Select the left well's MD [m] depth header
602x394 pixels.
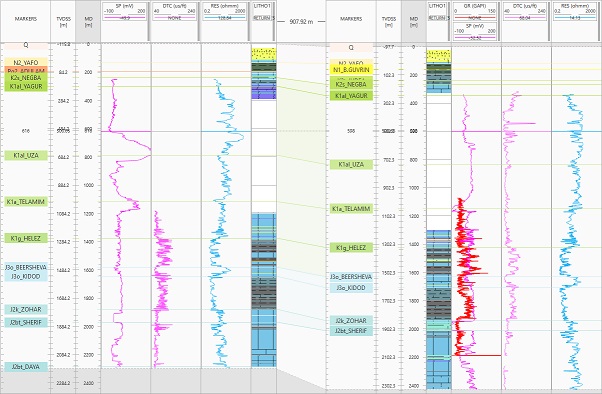[x=88, y=22]
